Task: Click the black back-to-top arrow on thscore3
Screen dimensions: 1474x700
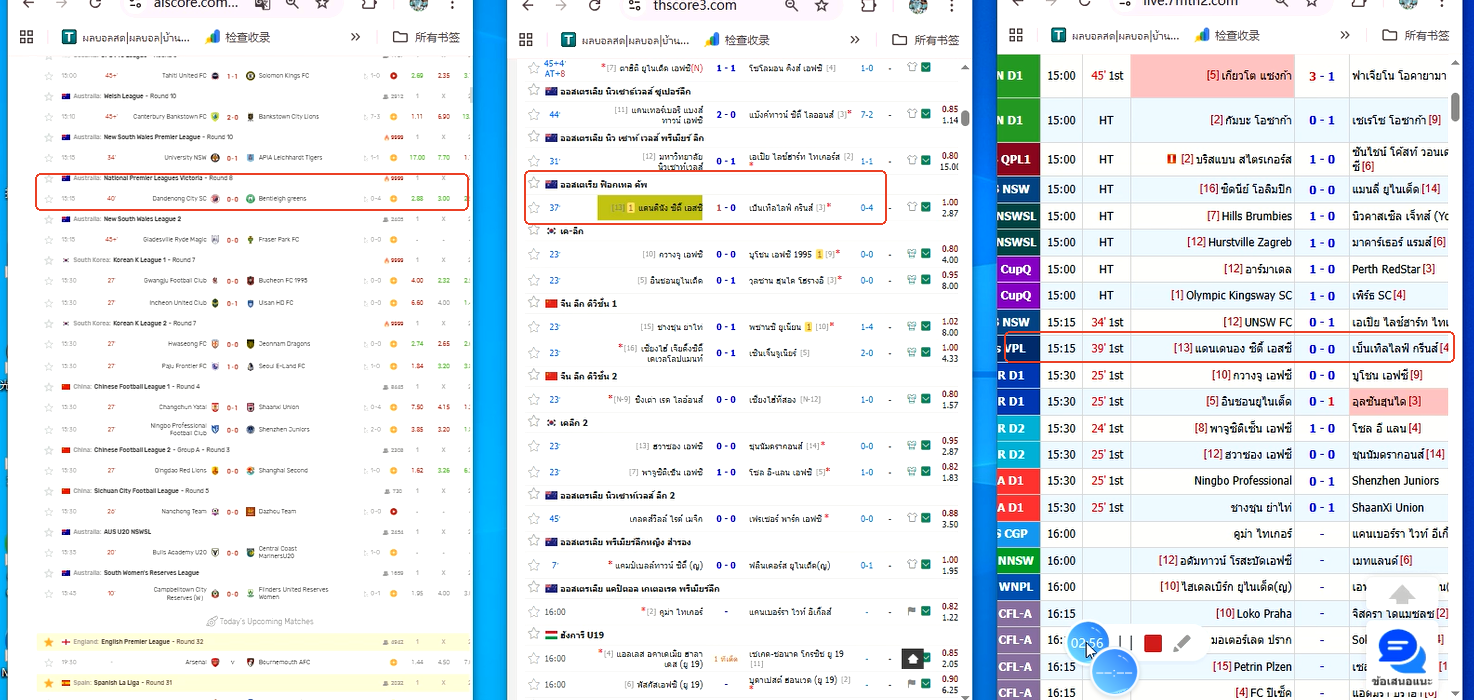Action: click(x=914, y=659)
